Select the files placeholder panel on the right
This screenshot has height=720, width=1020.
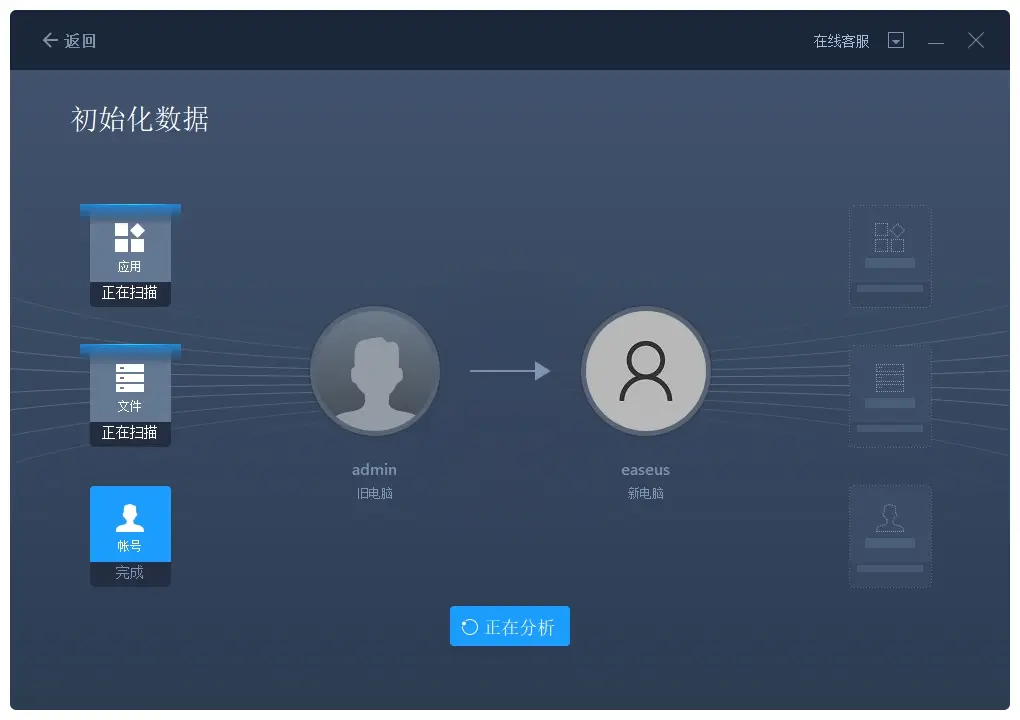click(890, 395)
